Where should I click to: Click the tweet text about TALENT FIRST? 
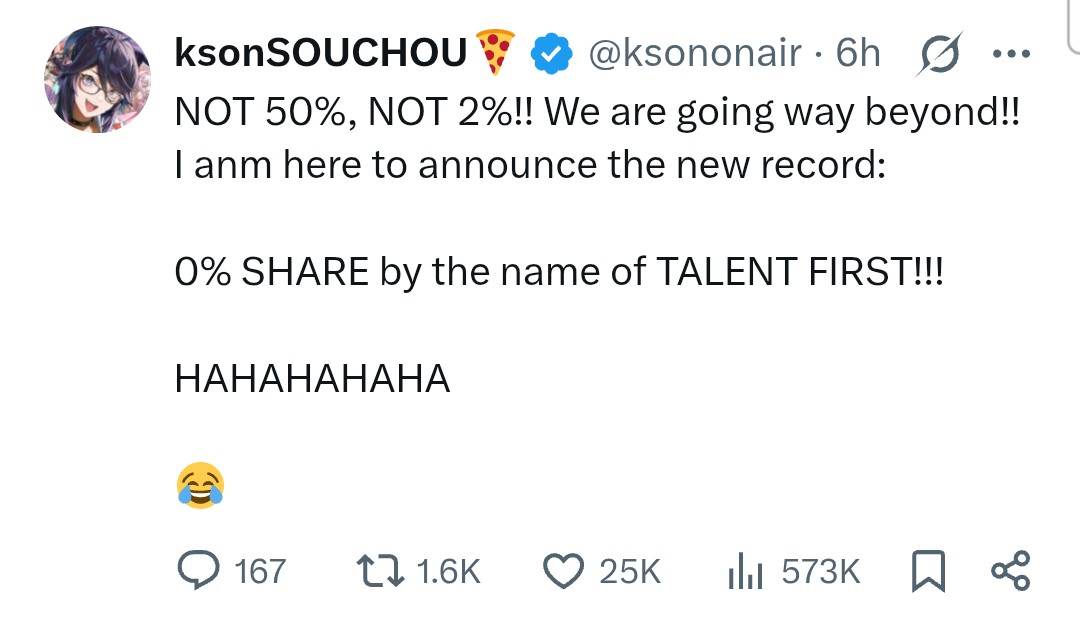(x=559, y=271)
